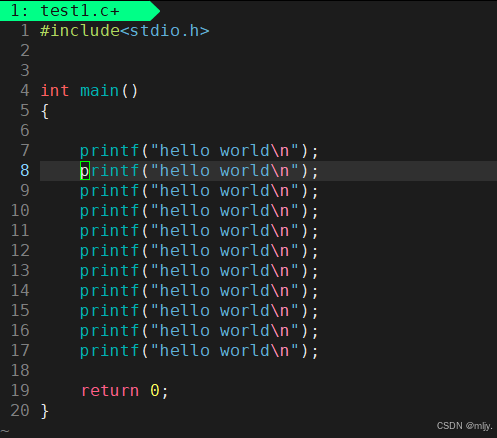
Task: Select the test1.c+ buffer tab
Action: coord(78,11)
